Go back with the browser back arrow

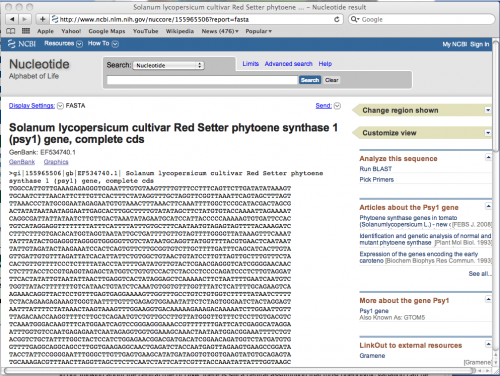click(x=12, y=19)
